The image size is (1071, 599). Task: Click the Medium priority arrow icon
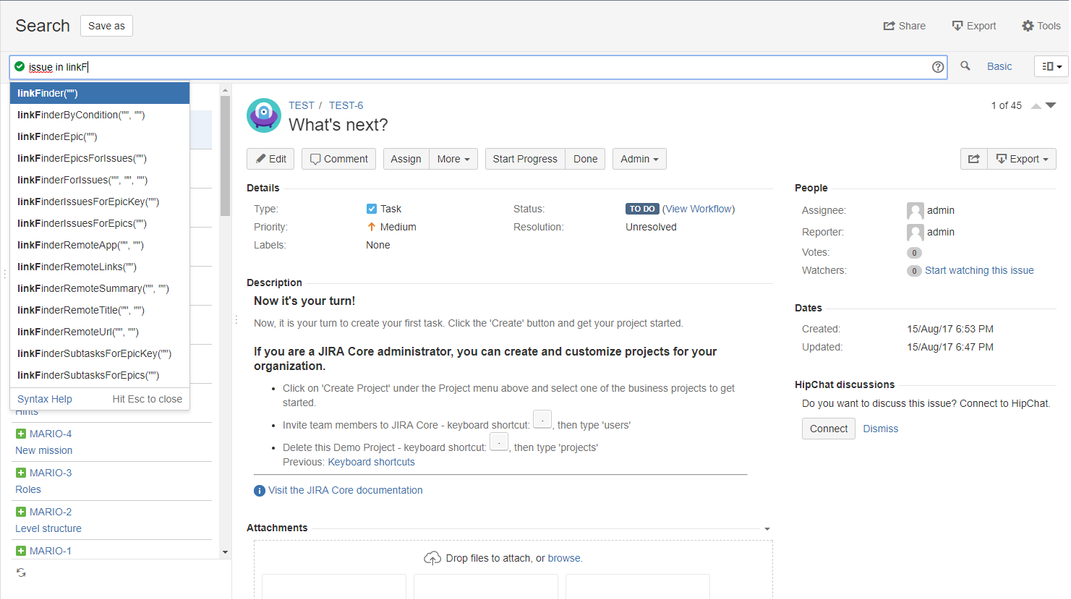tap(372, 227)
